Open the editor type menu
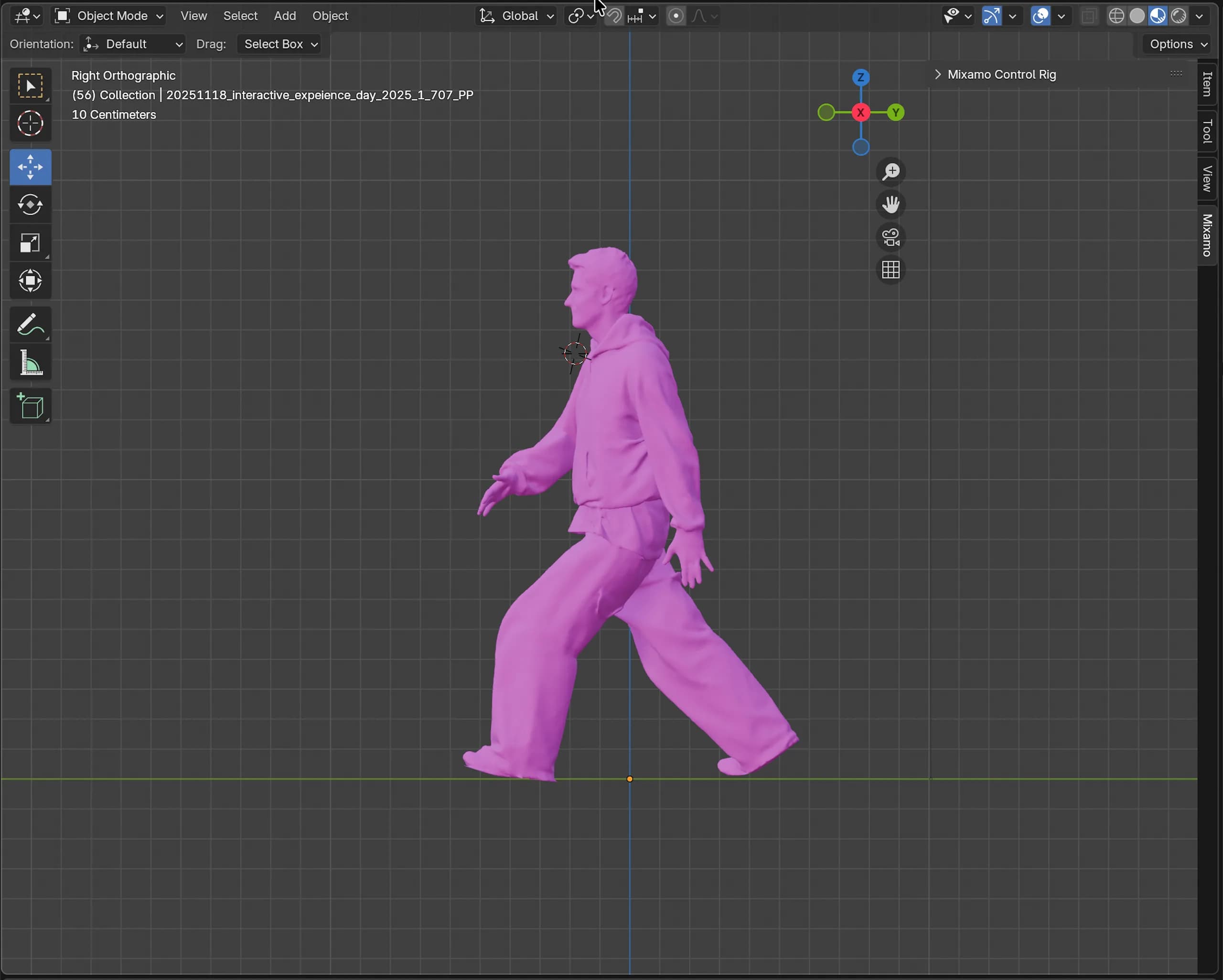This screenshot has width=1223, height=980. tap(27, 16)
